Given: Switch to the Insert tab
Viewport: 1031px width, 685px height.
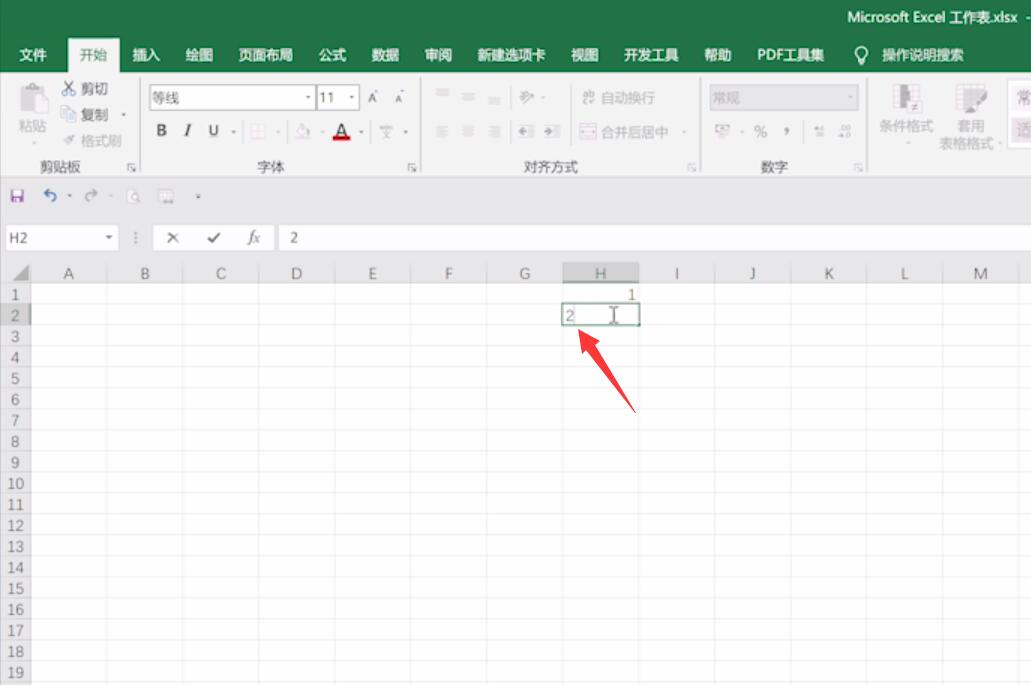Looking at the screenshot, I should (146, 55).
